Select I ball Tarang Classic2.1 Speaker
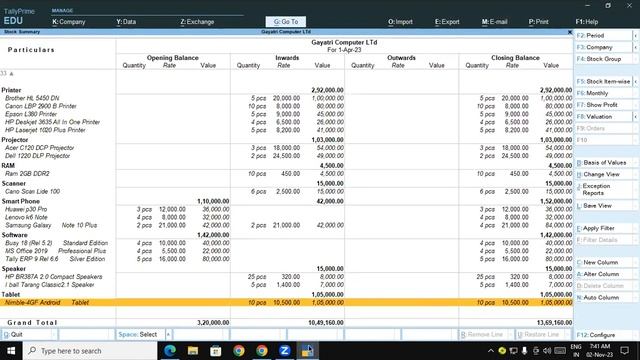The height and width of the screenshot is (360, 640). [x=50, y=285]
